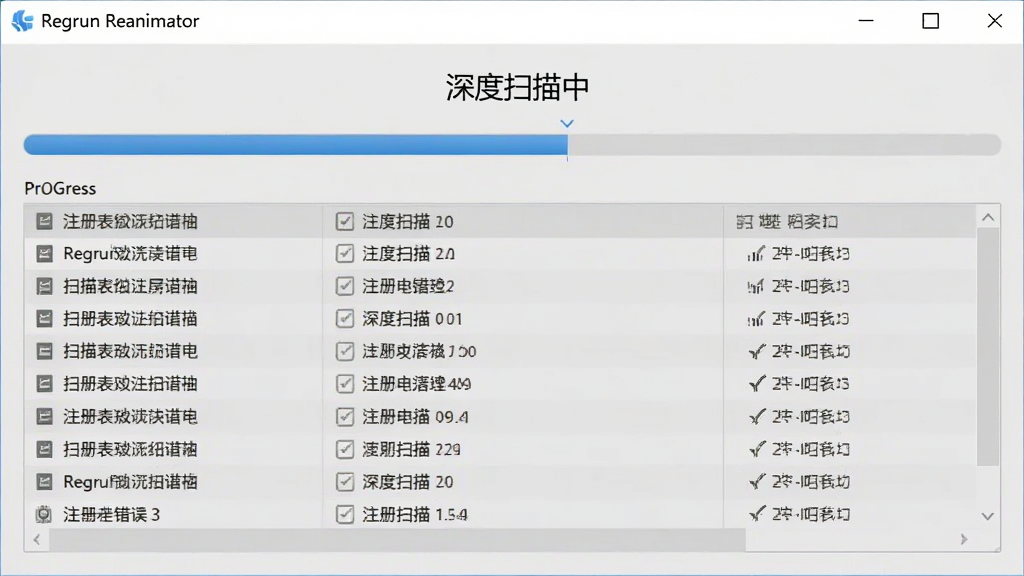Image resolution: width=1024 pixels, height=576 pixels.
Task: Click the blue filled part of progress bar
Action: pyautogui.click(x=295, y=144)
